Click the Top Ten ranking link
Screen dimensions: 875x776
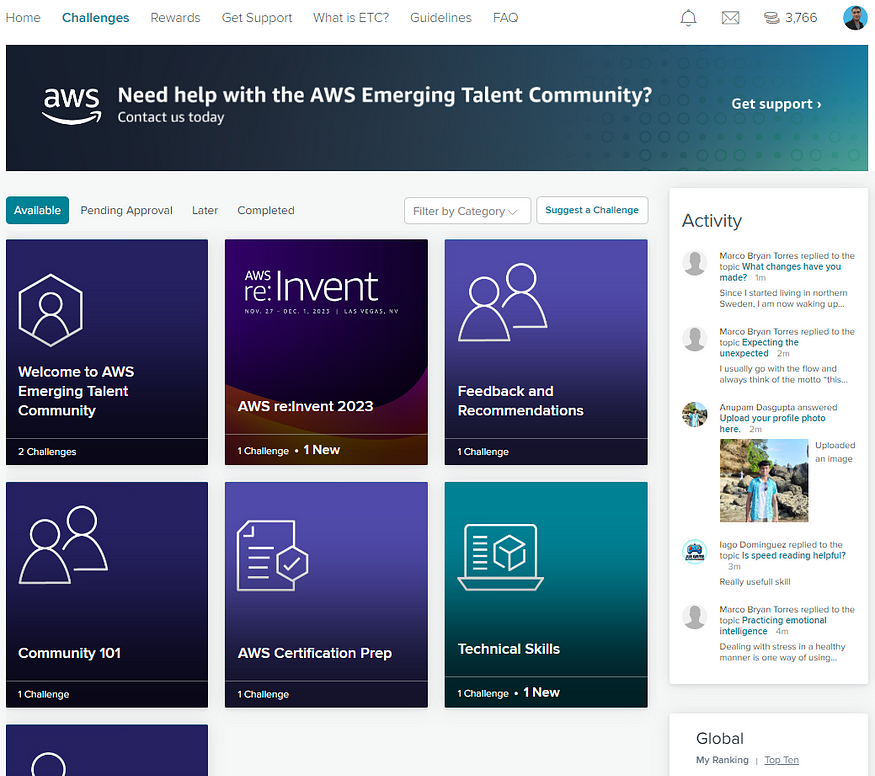coord(781,760)
